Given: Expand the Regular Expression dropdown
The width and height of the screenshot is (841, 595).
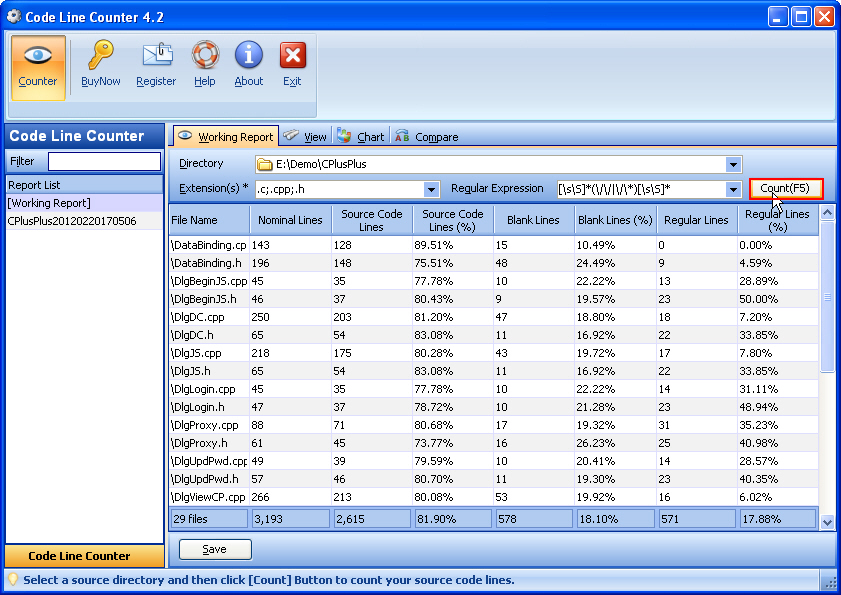Looking at the screenshot, I should [x=733, y=189].
